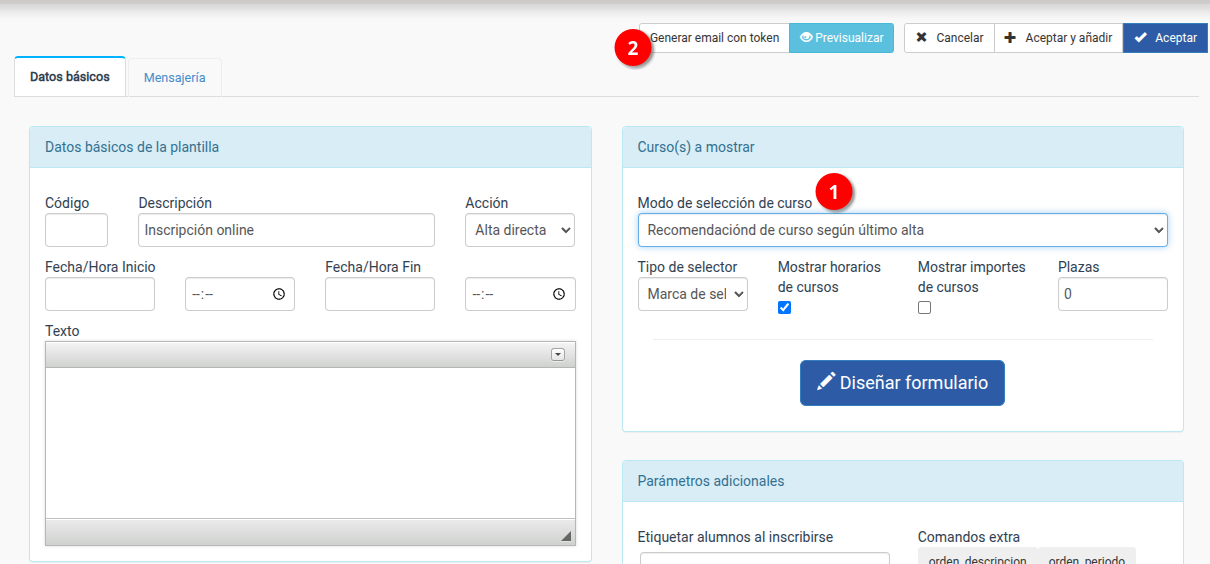Open the Acción dropdown
This screenshot has height=564, width=1210.
520,230
